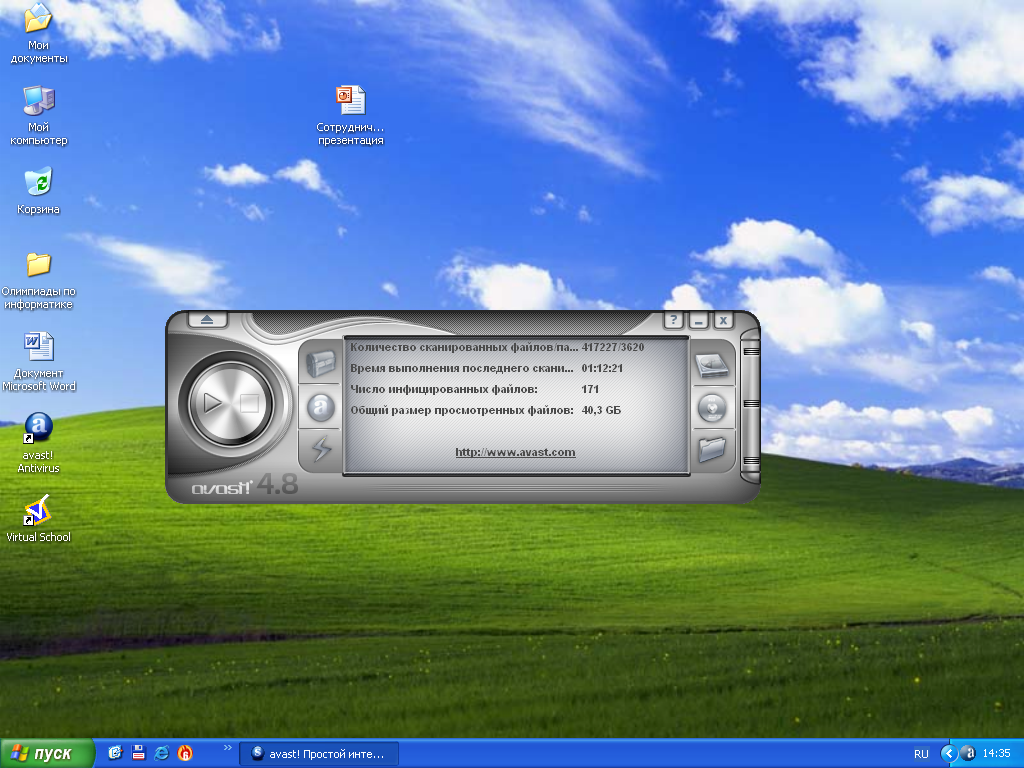Open the virus chest icon in avast!
The image size is (1024, 768).
320,364
